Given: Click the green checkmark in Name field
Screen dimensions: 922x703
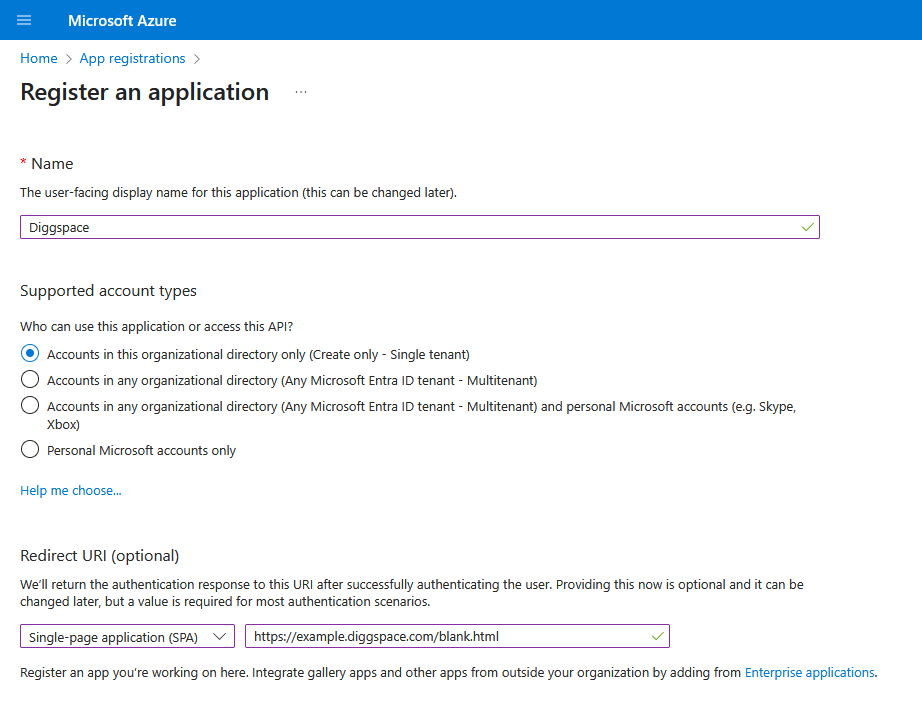Looking at the screenshot, I should 808,227.
